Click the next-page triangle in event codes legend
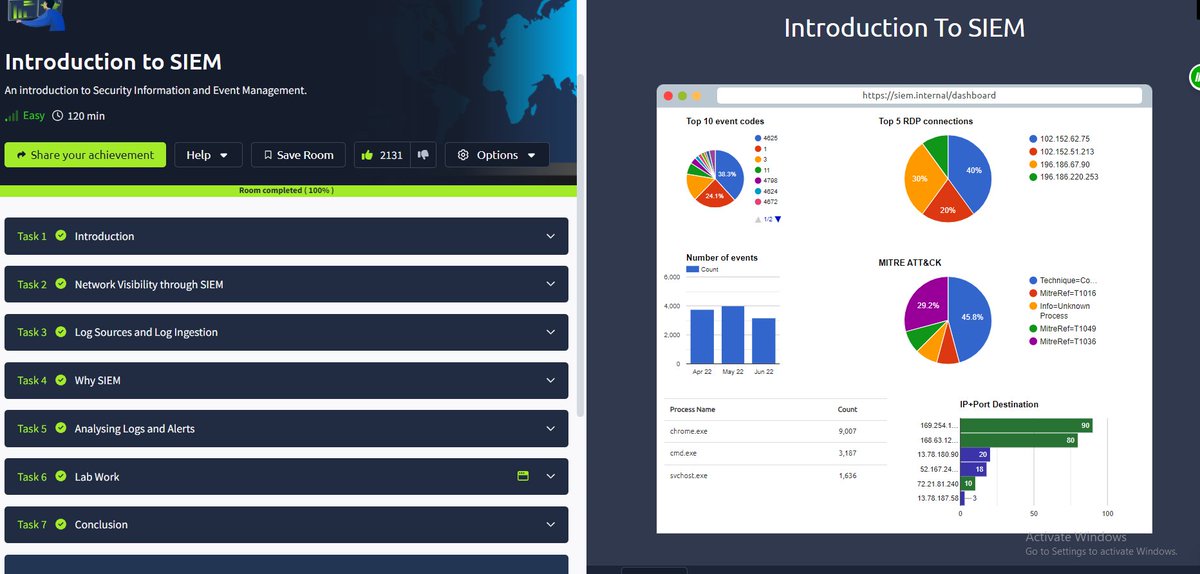This screenshot has width=1200, height=574. 778,219
